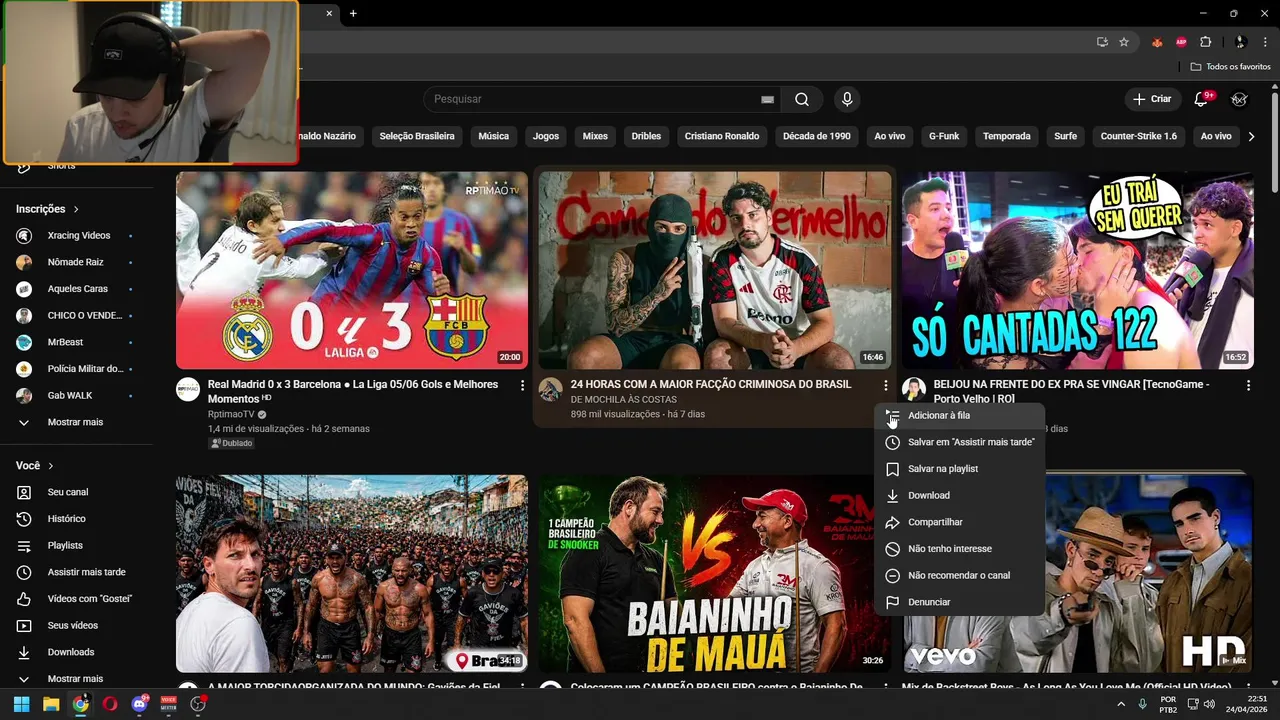This screenshot has height=720, width=1280.
Task: Close the current browser tab
Action: tap(329, 13)
